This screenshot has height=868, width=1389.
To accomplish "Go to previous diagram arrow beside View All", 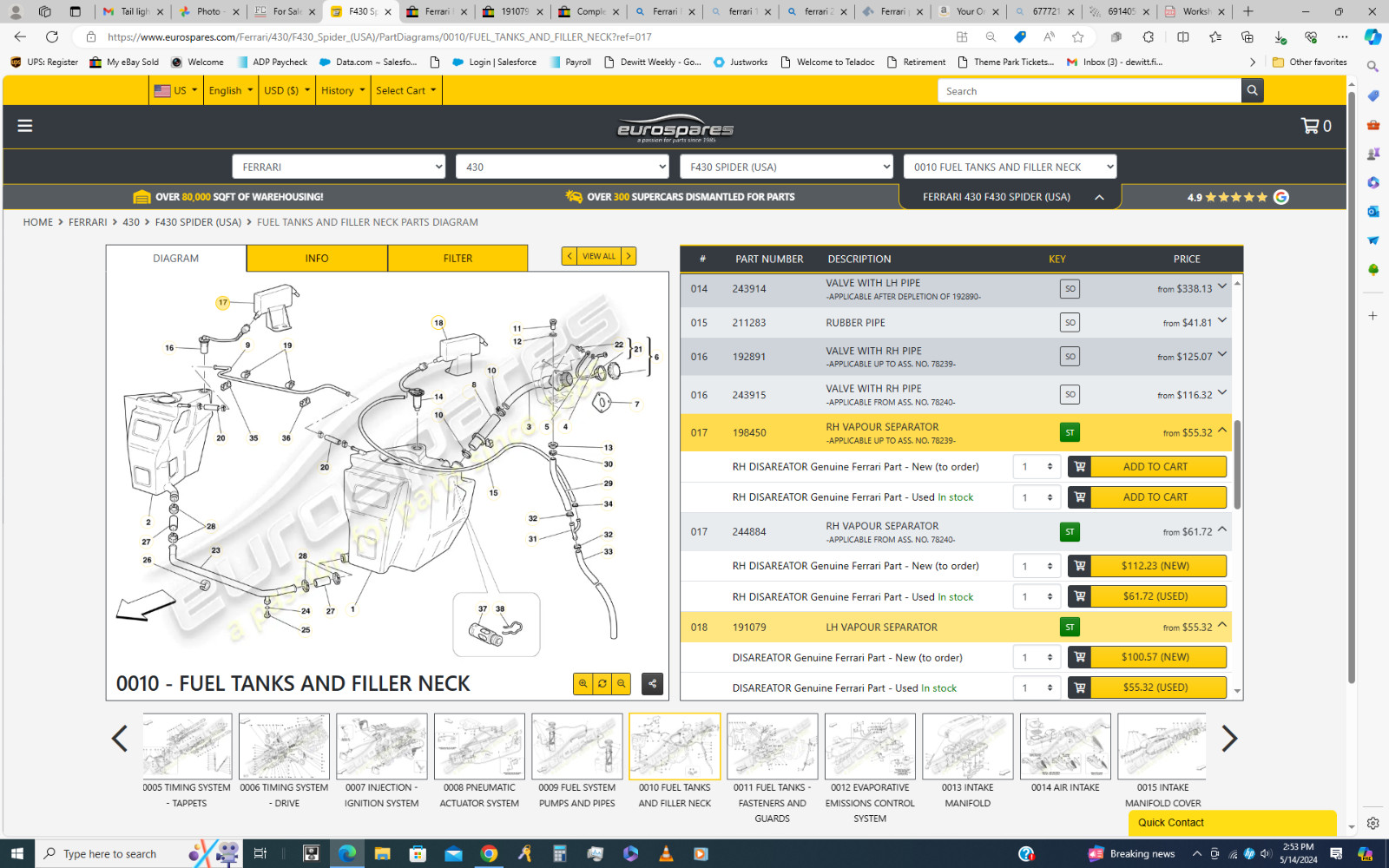I will click(x=569, y=256).
